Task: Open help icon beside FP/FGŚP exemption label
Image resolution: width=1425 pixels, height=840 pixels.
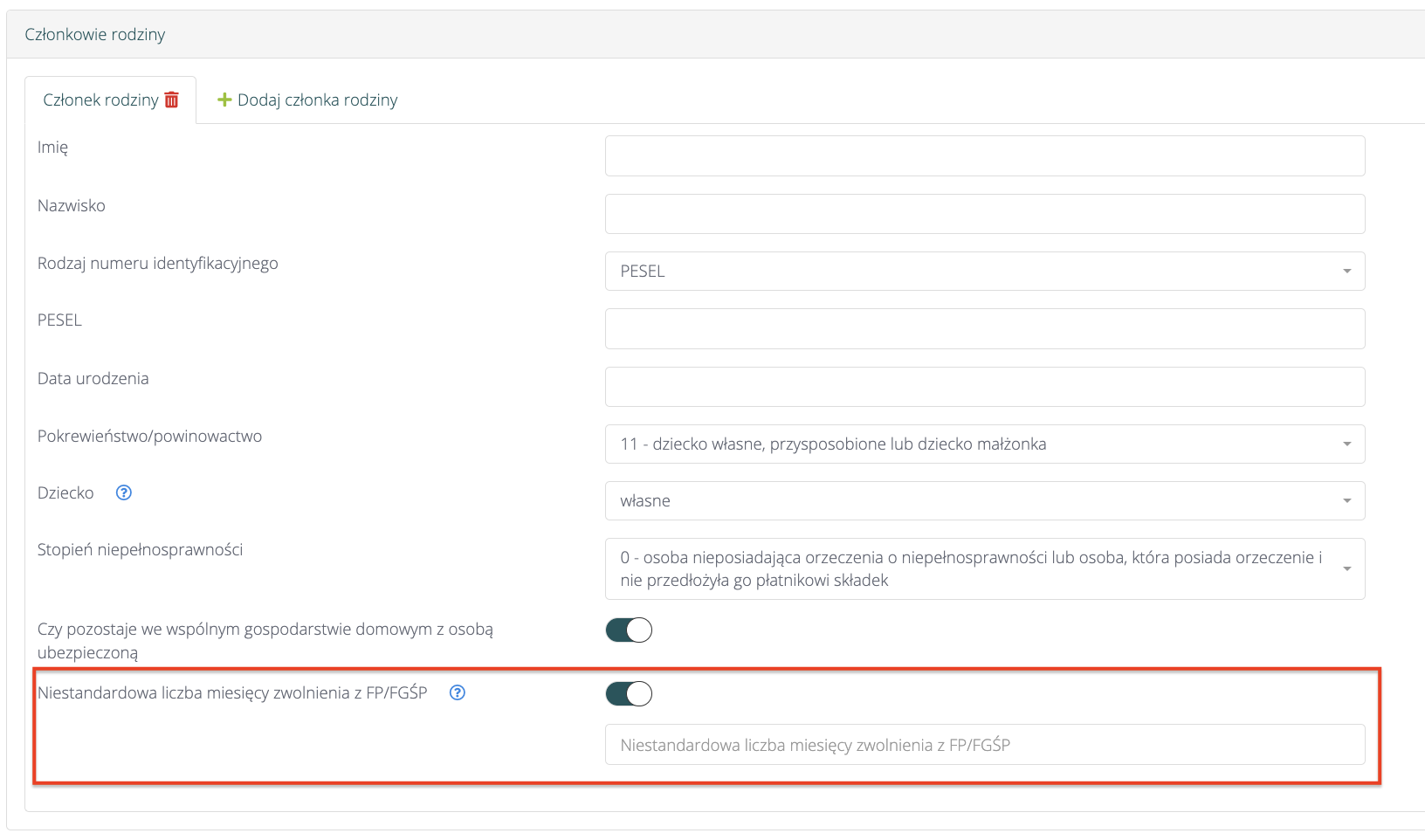Action: point(458,692)
